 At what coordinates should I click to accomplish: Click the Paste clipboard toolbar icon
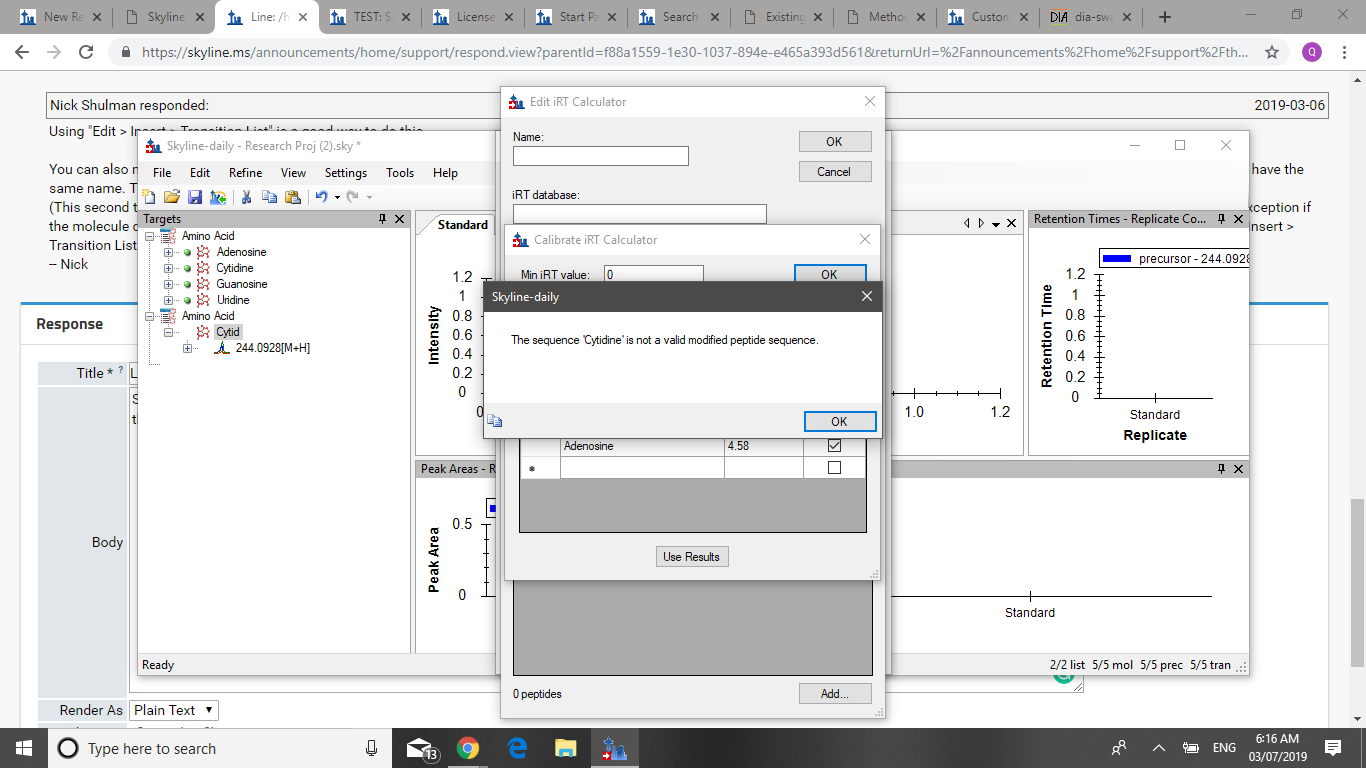click(292, 197)
